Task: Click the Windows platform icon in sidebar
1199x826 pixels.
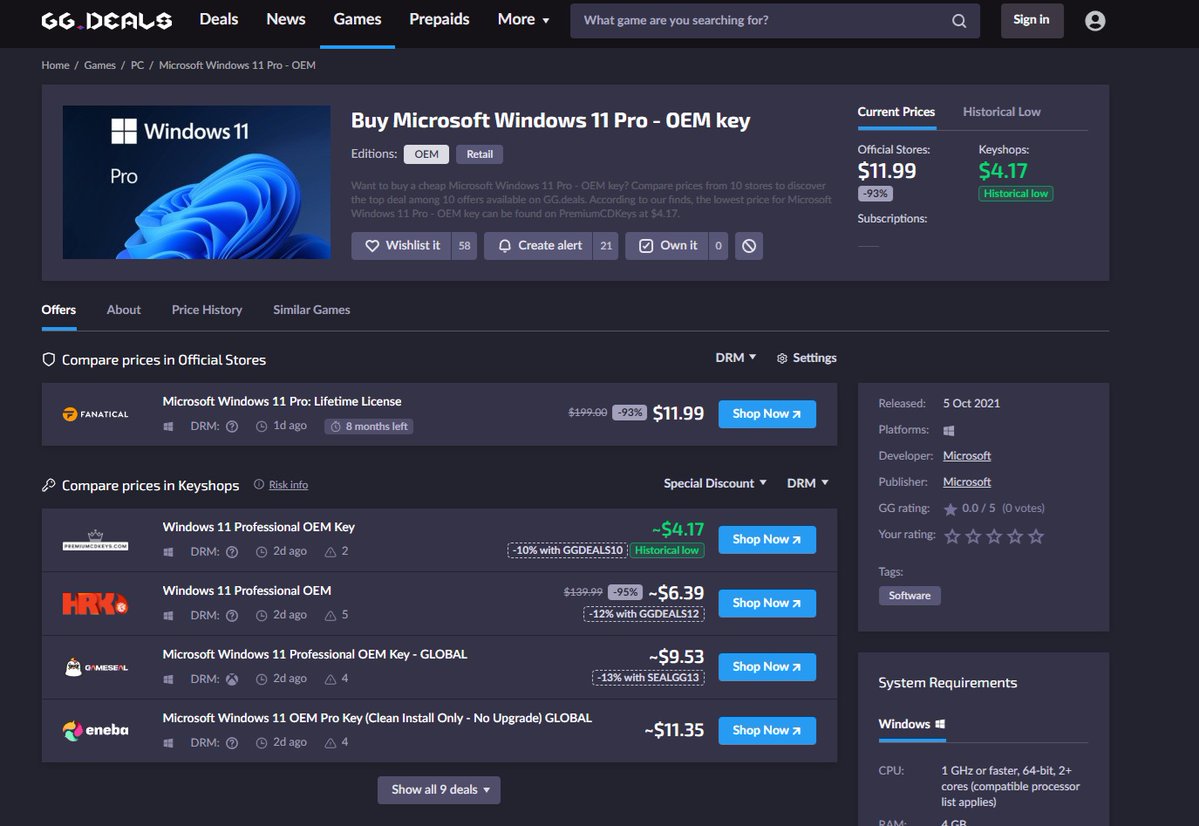Action: [949, 431]
